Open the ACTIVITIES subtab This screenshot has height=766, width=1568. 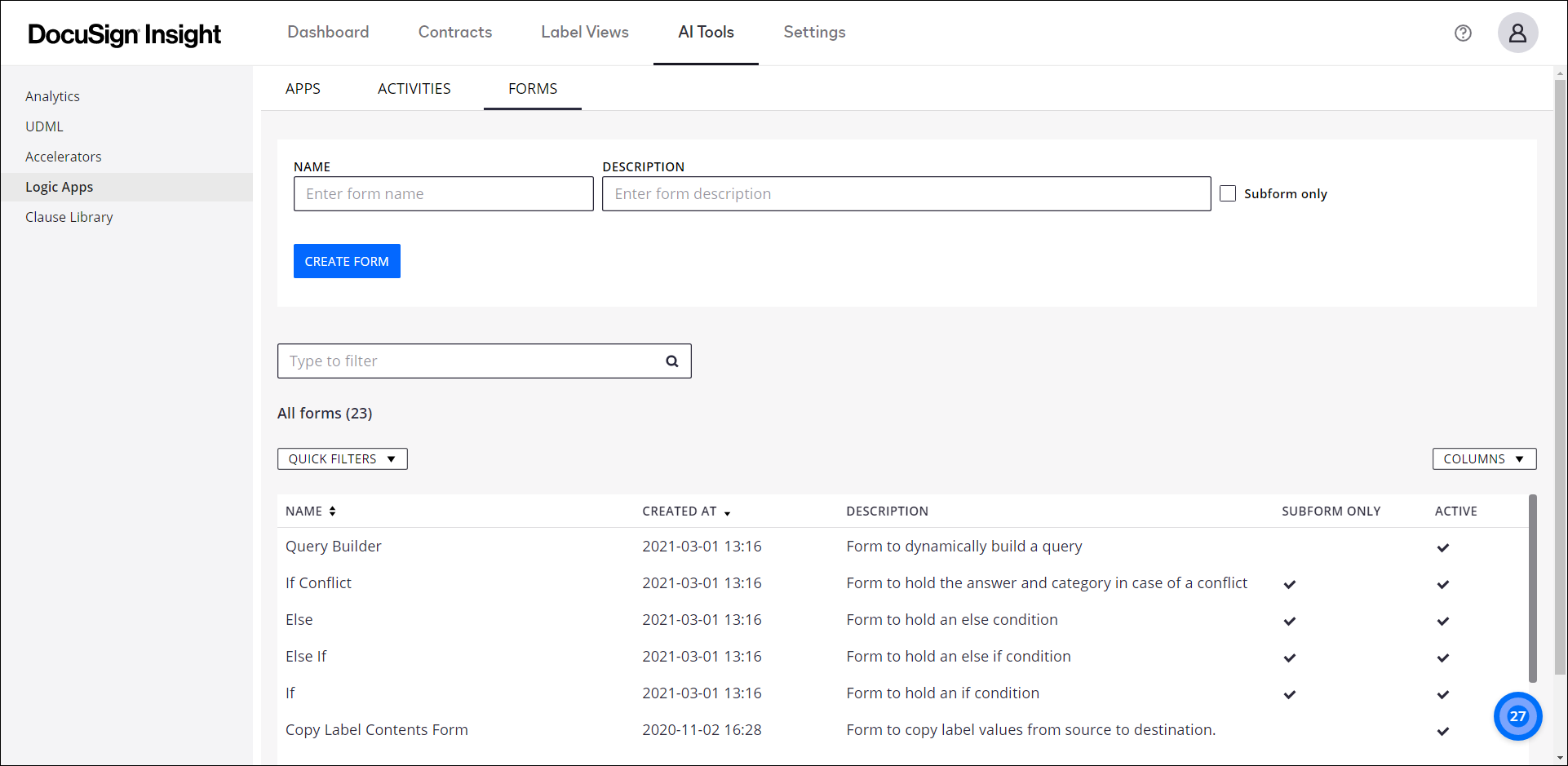tap(414, 88)
